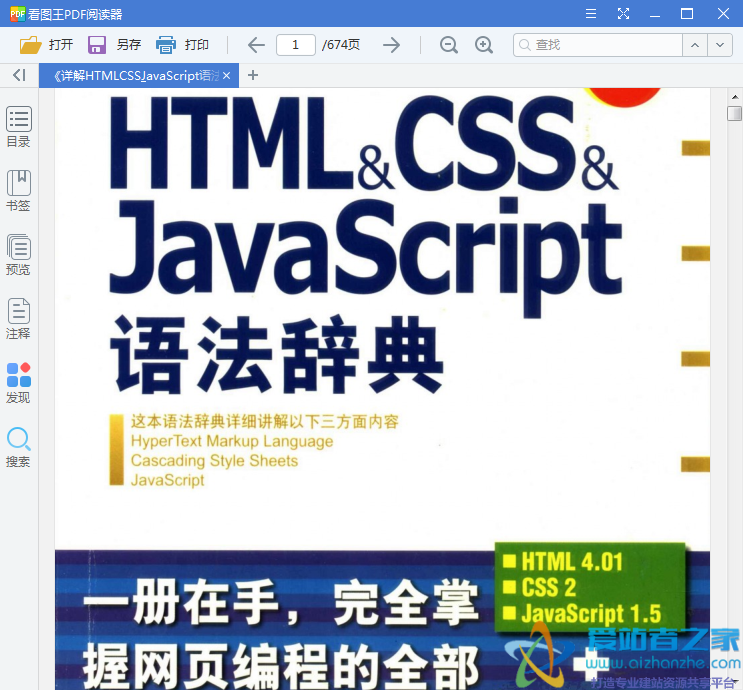Open the 发现 discover panel
This screenshot has height=690, width=743.
pos(18,382)
